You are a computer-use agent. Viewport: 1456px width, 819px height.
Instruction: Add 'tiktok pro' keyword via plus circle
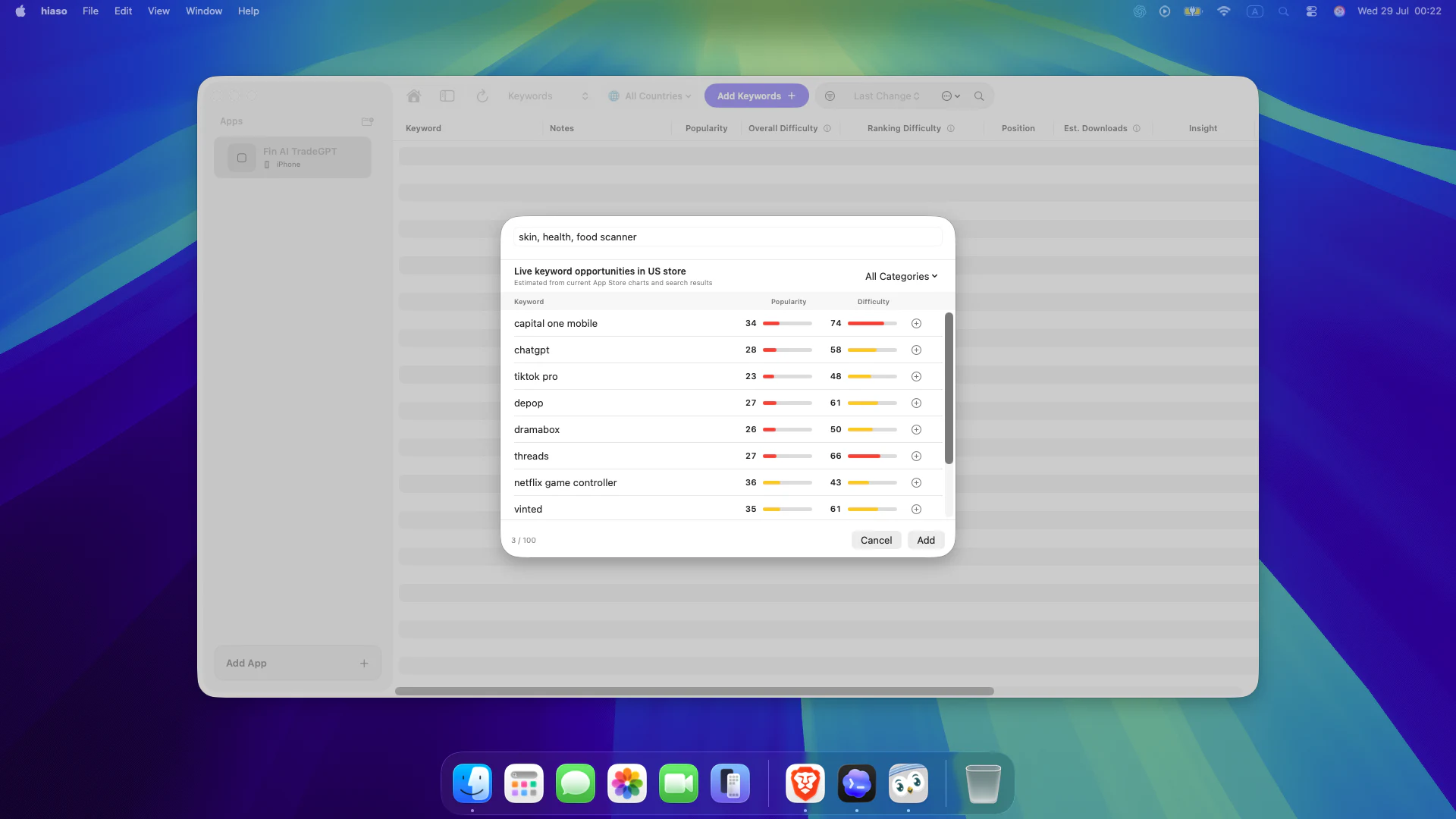[x=916, y=377]
